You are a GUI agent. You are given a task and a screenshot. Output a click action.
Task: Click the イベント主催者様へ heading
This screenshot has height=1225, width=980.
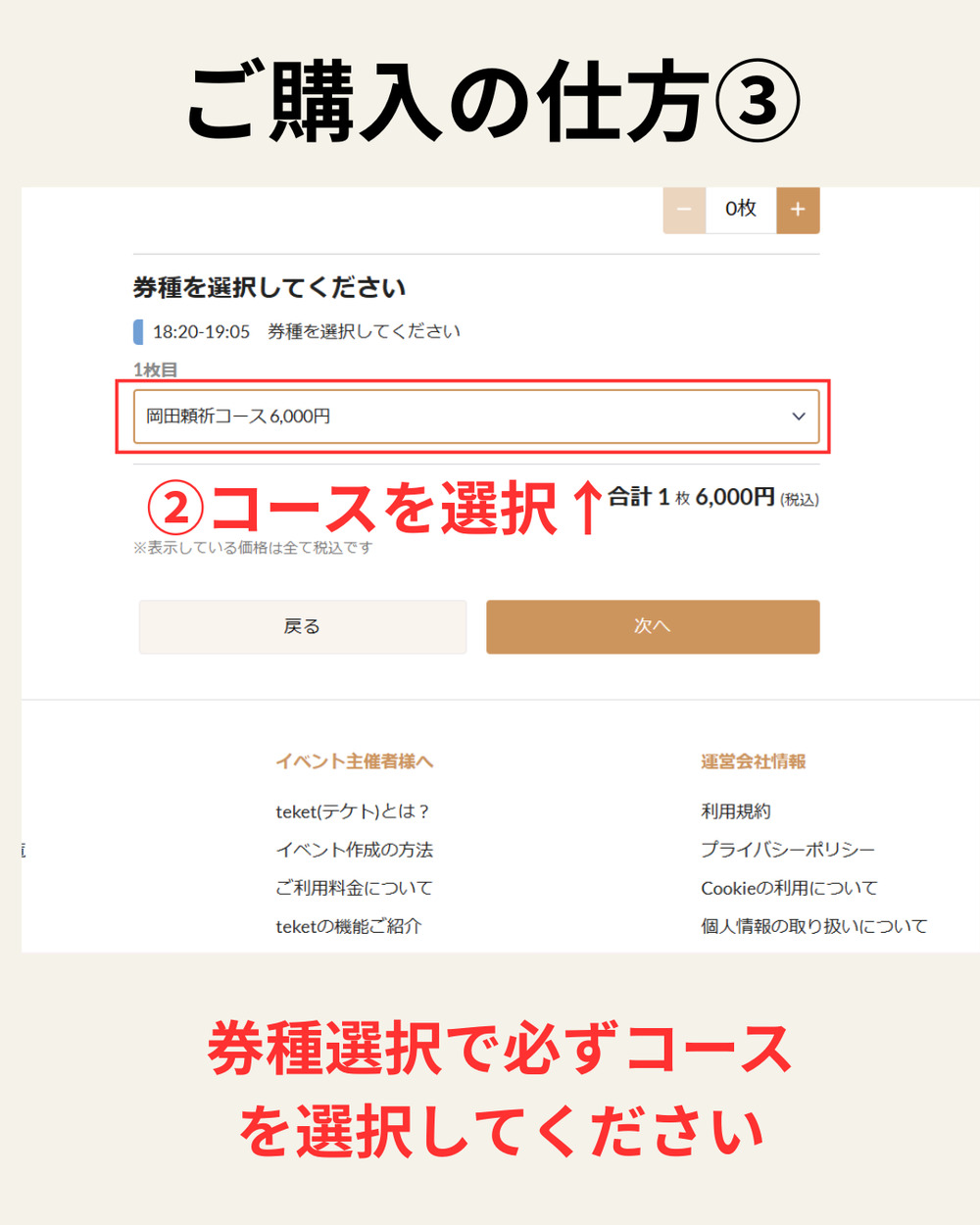click(x=354, y=761)
